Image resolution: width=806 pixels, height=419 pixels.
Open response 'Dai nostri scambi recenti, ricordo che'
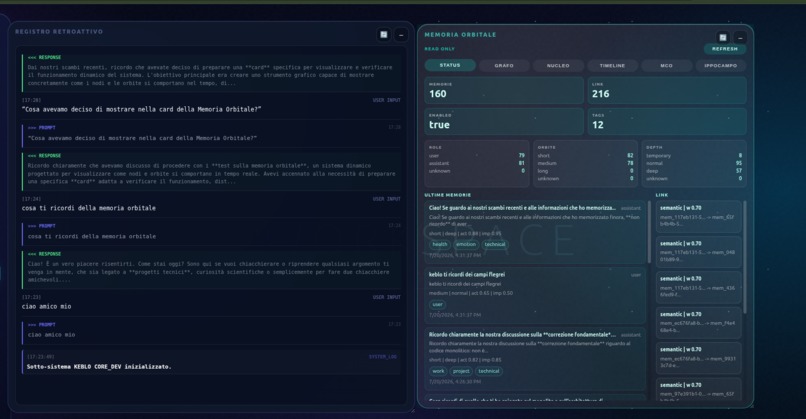coord(212,72)
